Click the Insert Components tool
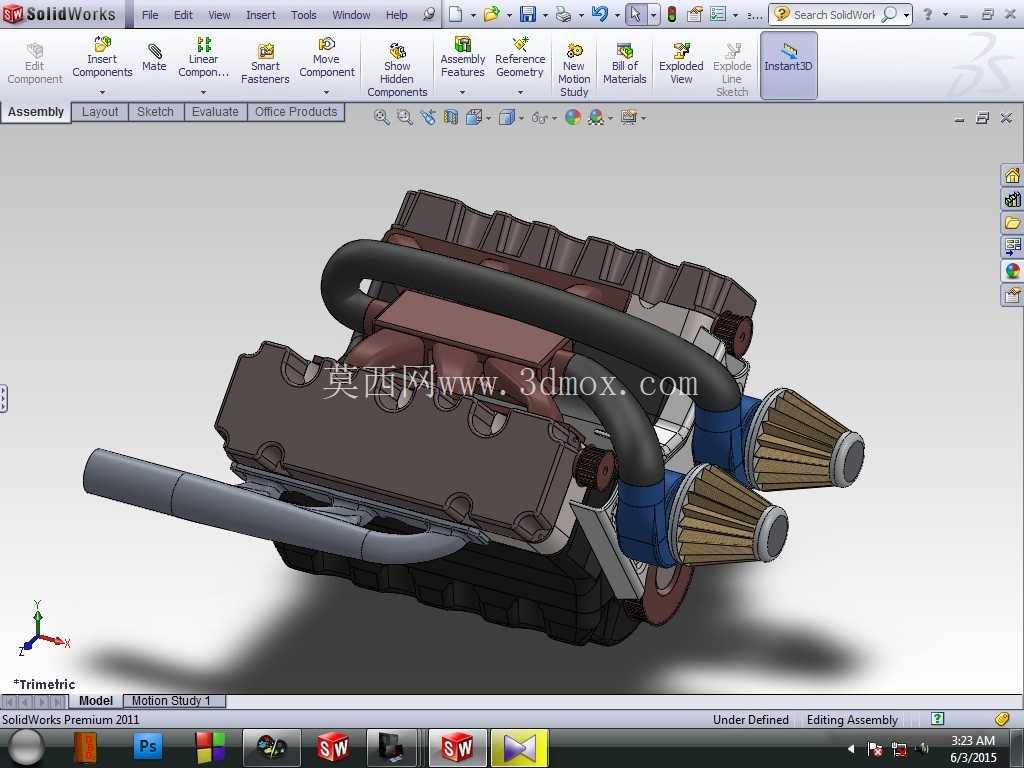This screenshot has height=768, width=1024. [102, 59]
